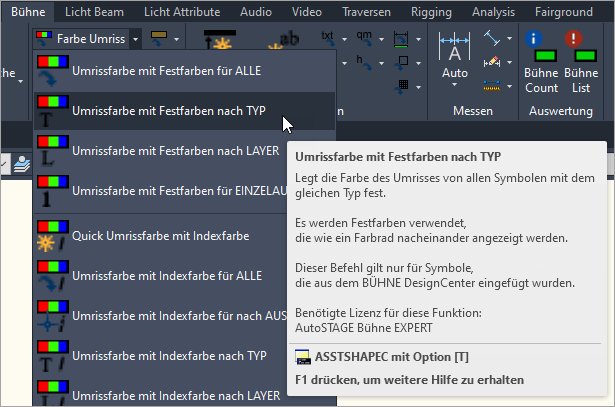Open dropdown beside the brown color tool

pyautogui.click(x=177, y=38)
